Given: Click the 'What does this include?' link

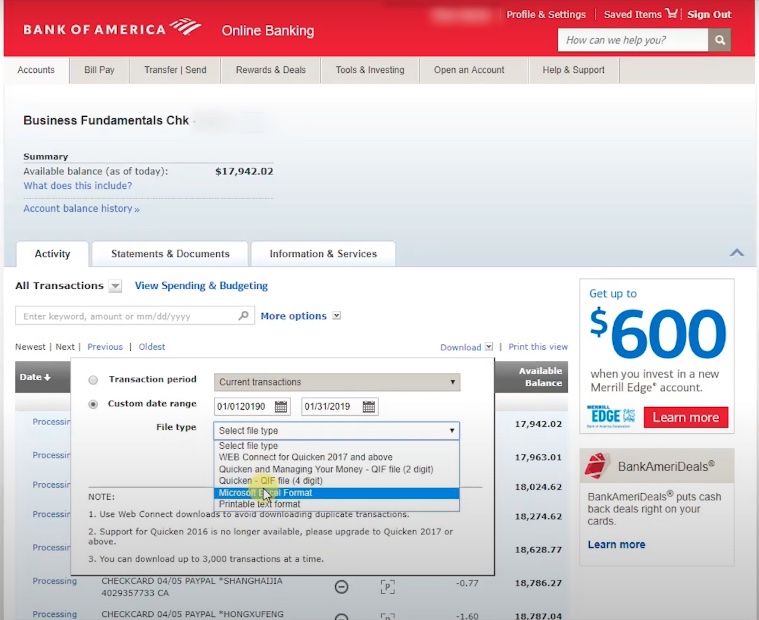Looking at the screenshot, I should [77, 185].
